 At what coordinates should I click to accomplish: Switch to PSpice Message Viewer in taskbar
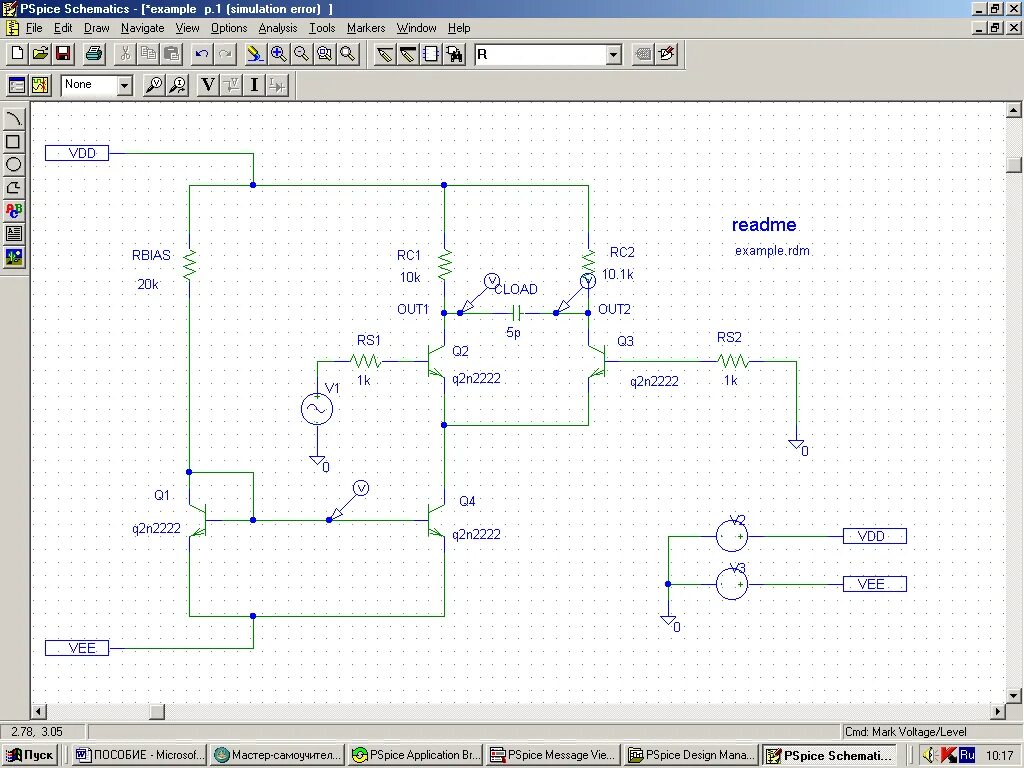552,755
